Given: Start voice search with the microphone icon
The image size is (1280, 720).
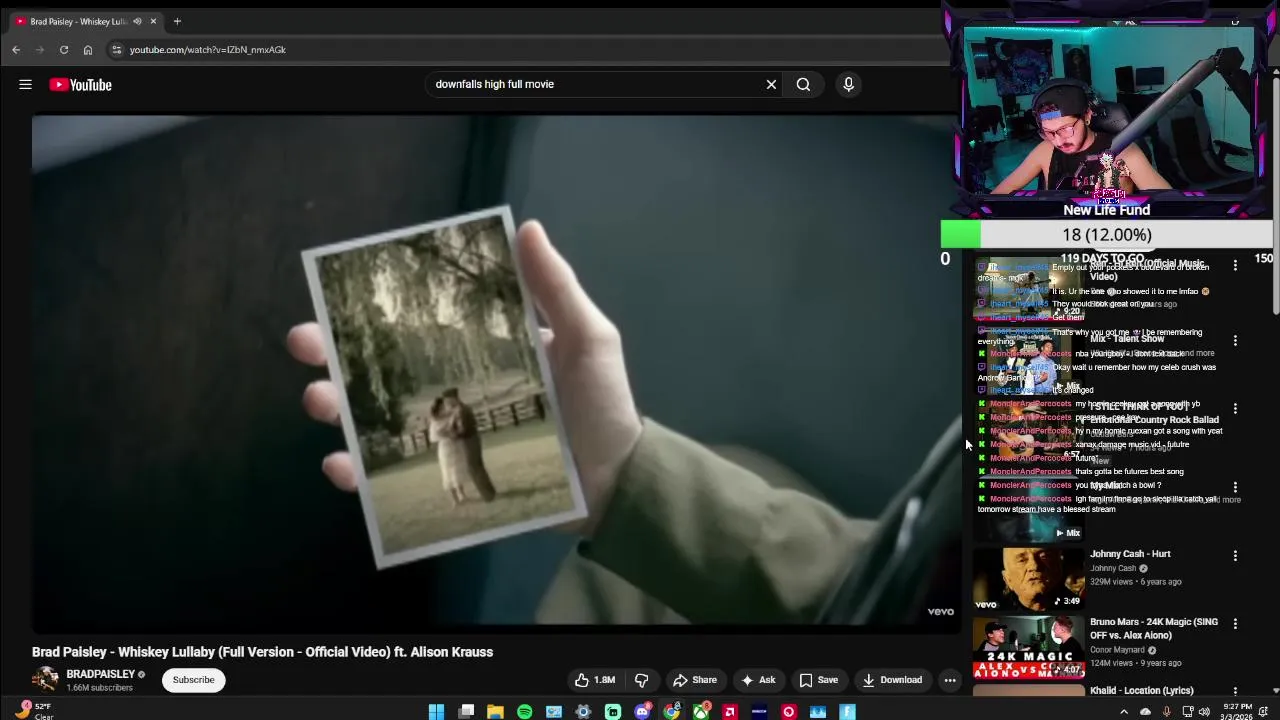Looking at the screenshot, I should click(848, 85).
